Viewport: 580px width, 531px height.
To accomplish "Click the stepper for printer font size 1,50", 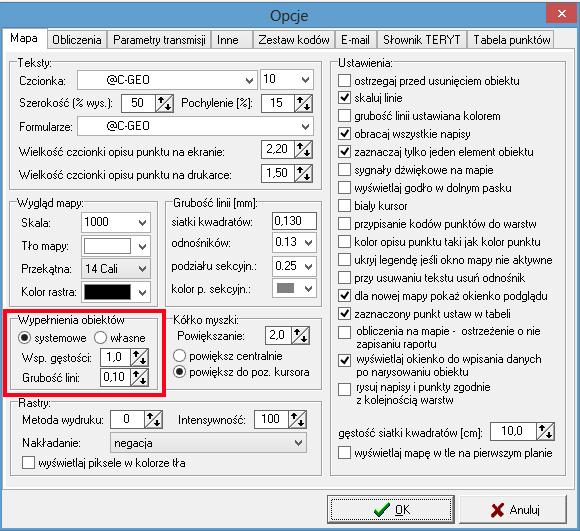I will tap(304, 173).
